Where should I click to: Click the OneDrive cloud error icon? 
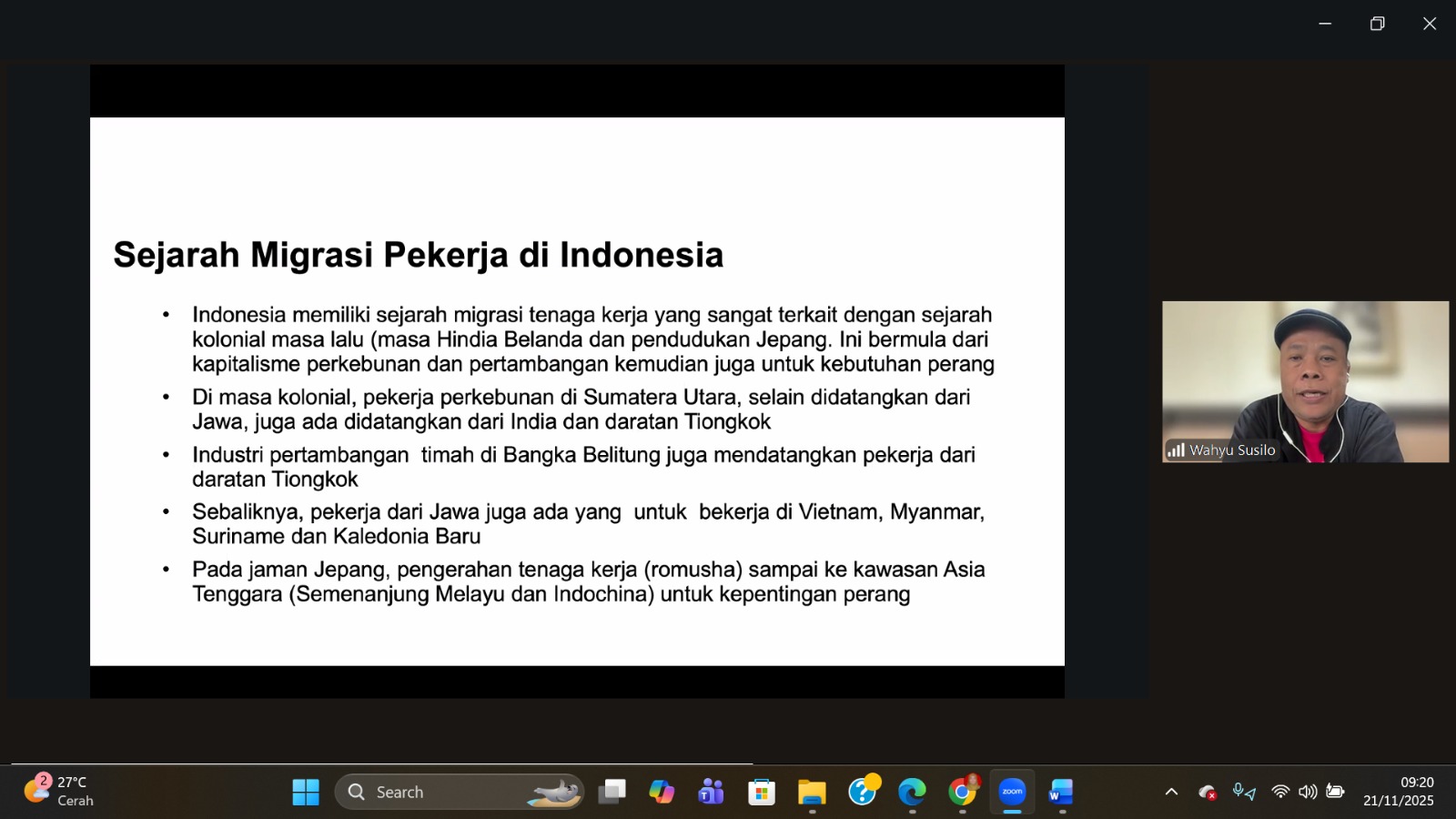[x=1208, y=792]
